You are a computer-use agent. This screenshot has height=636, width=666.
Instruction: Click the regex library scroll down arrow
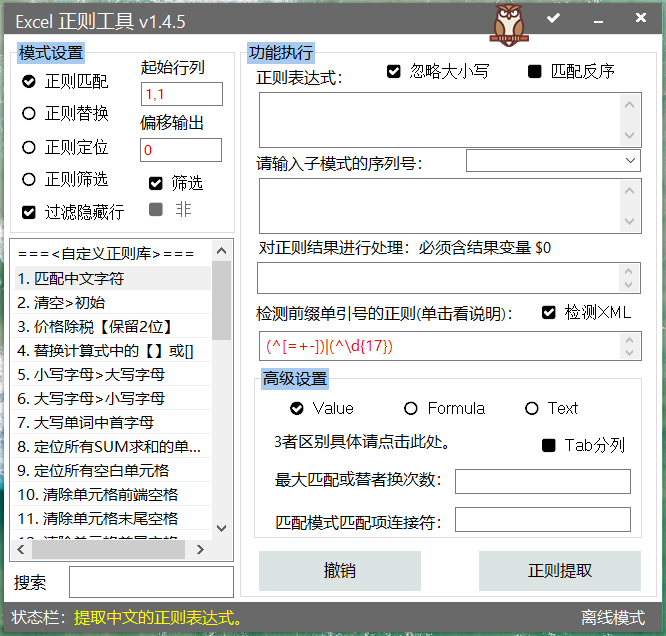point(221,528)
